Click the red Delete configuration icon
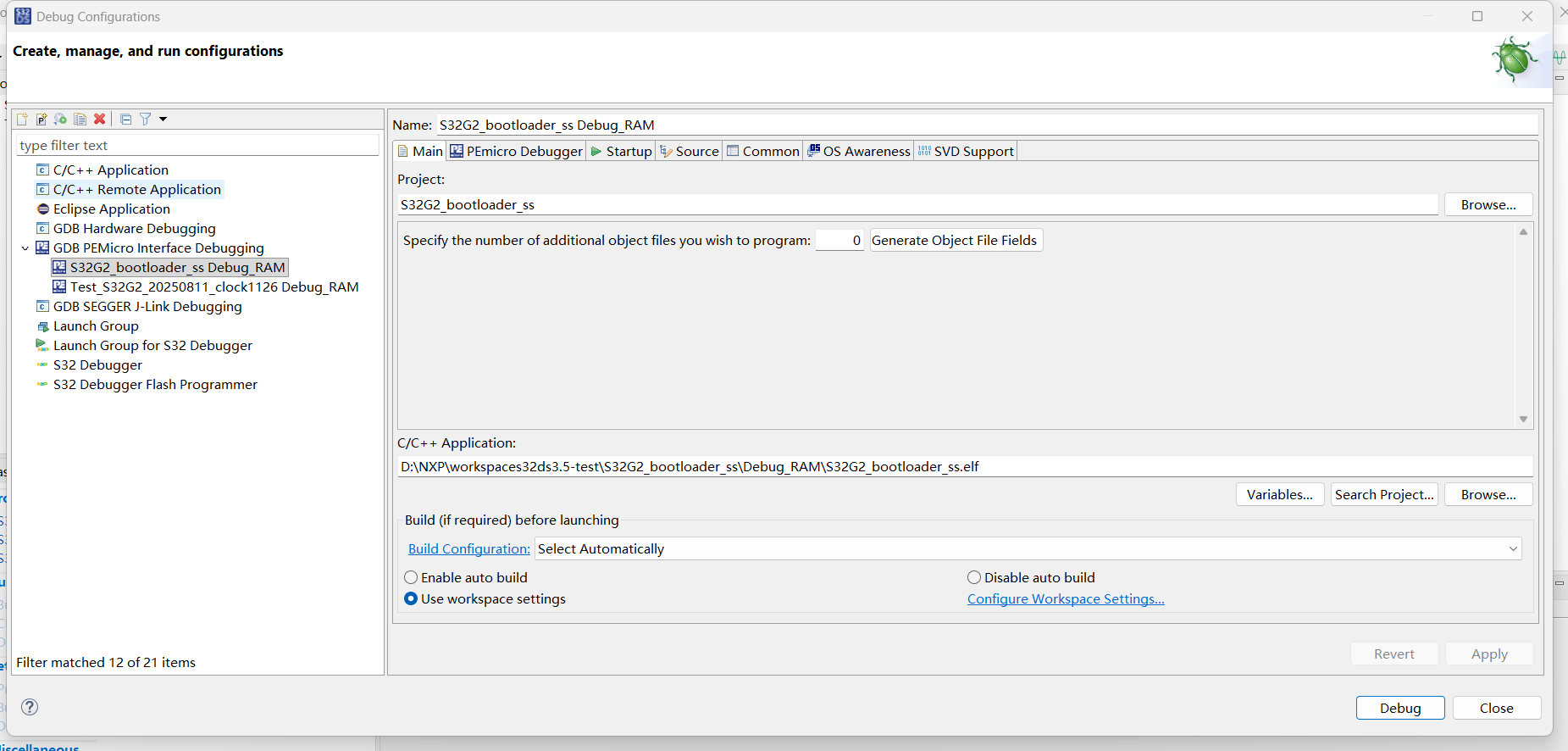 click(100, 120)
